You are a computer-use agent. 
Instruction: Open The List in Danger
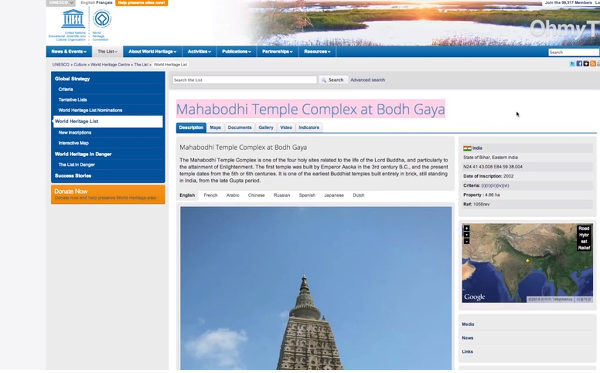coord(77,165)
